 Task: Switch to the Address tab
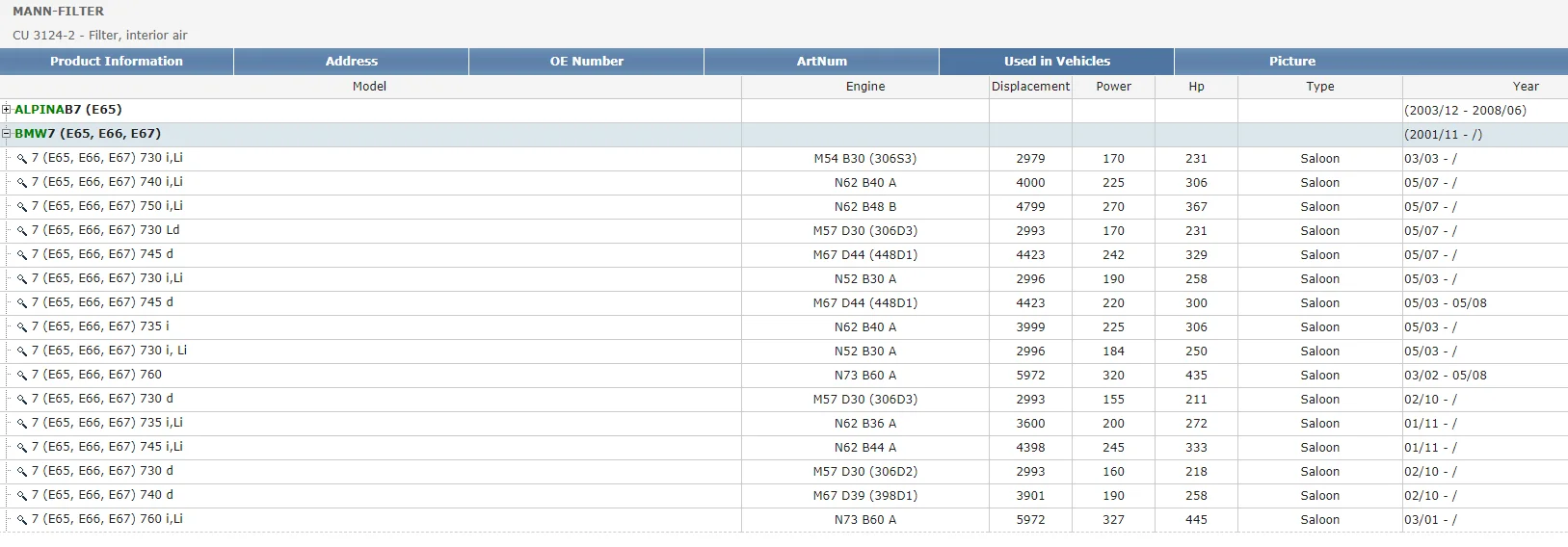[x=352, y=62]
